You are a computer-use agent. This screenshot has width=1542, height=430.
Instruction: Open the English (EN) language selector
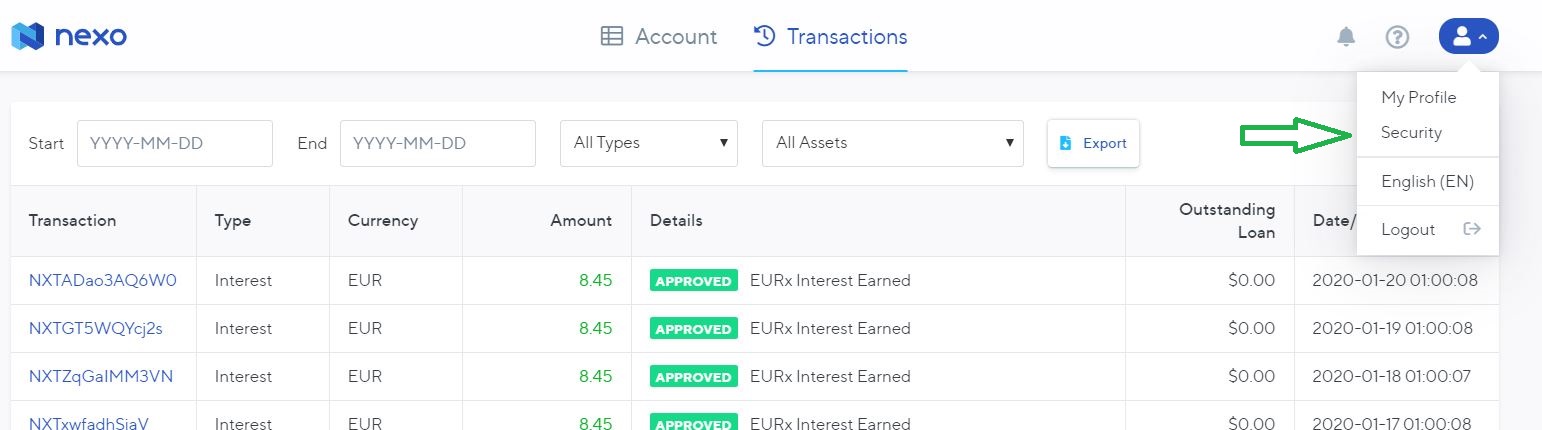(1427, 182)
